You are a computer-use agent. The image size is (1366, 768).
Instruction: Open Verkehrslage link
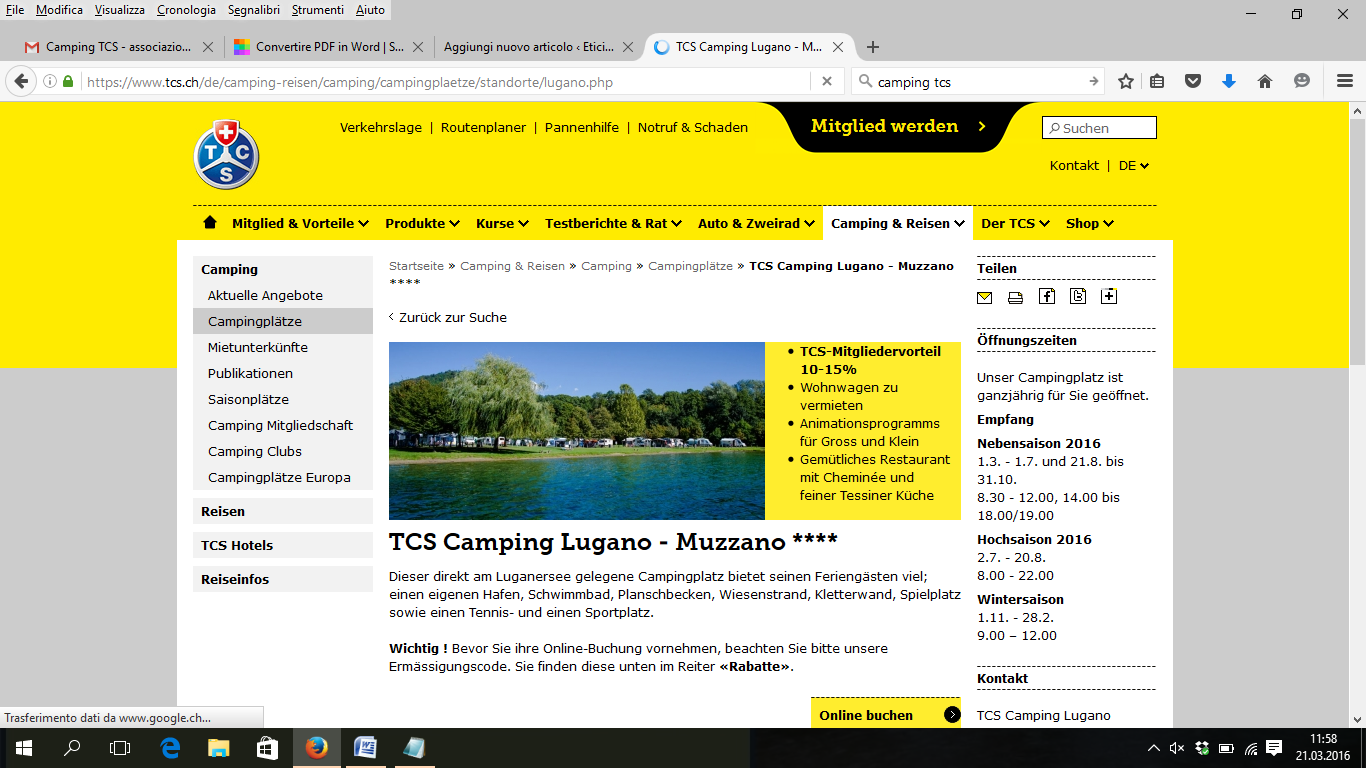coord(381,127)
